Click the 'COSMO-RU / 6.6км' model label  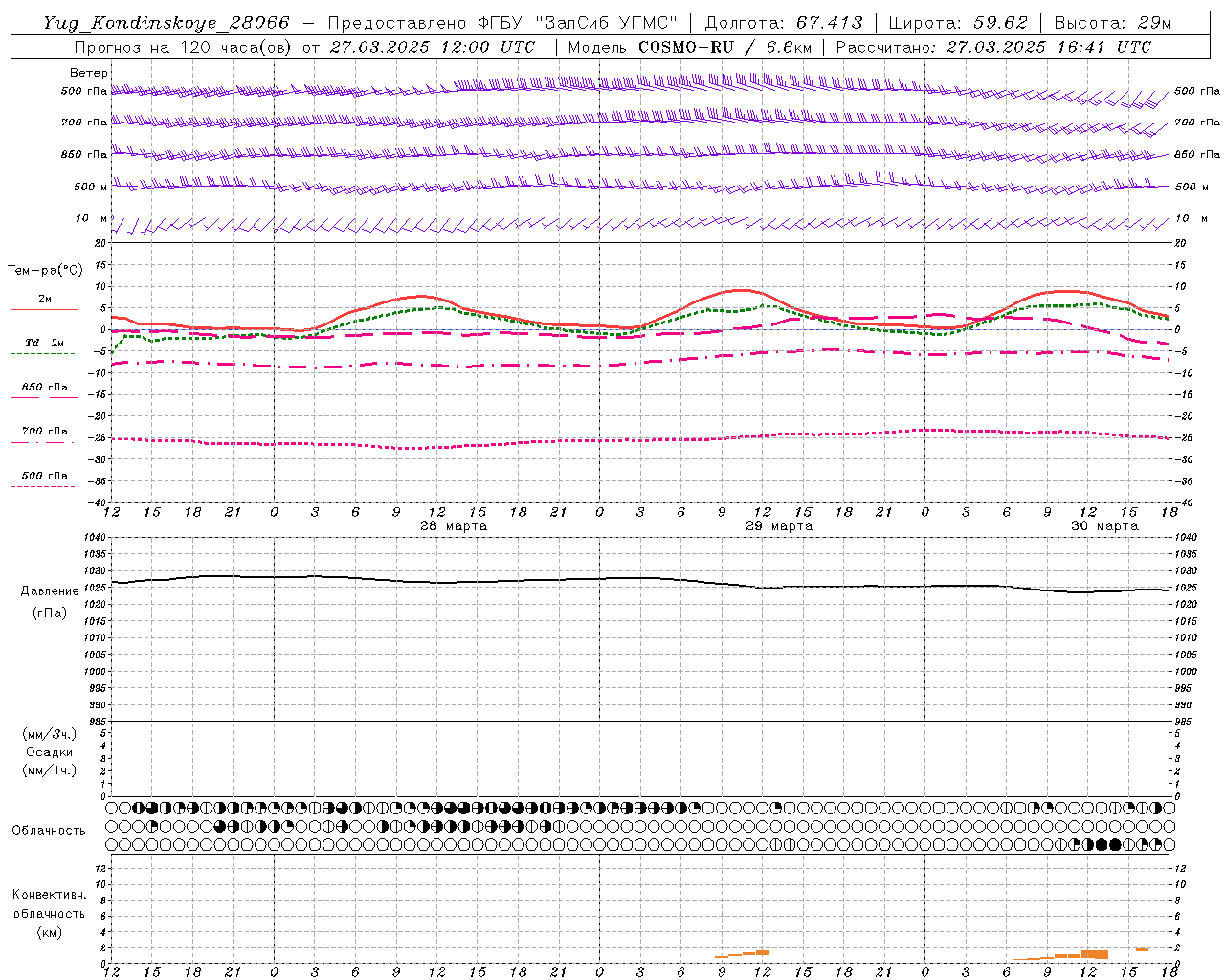(724, 47)
